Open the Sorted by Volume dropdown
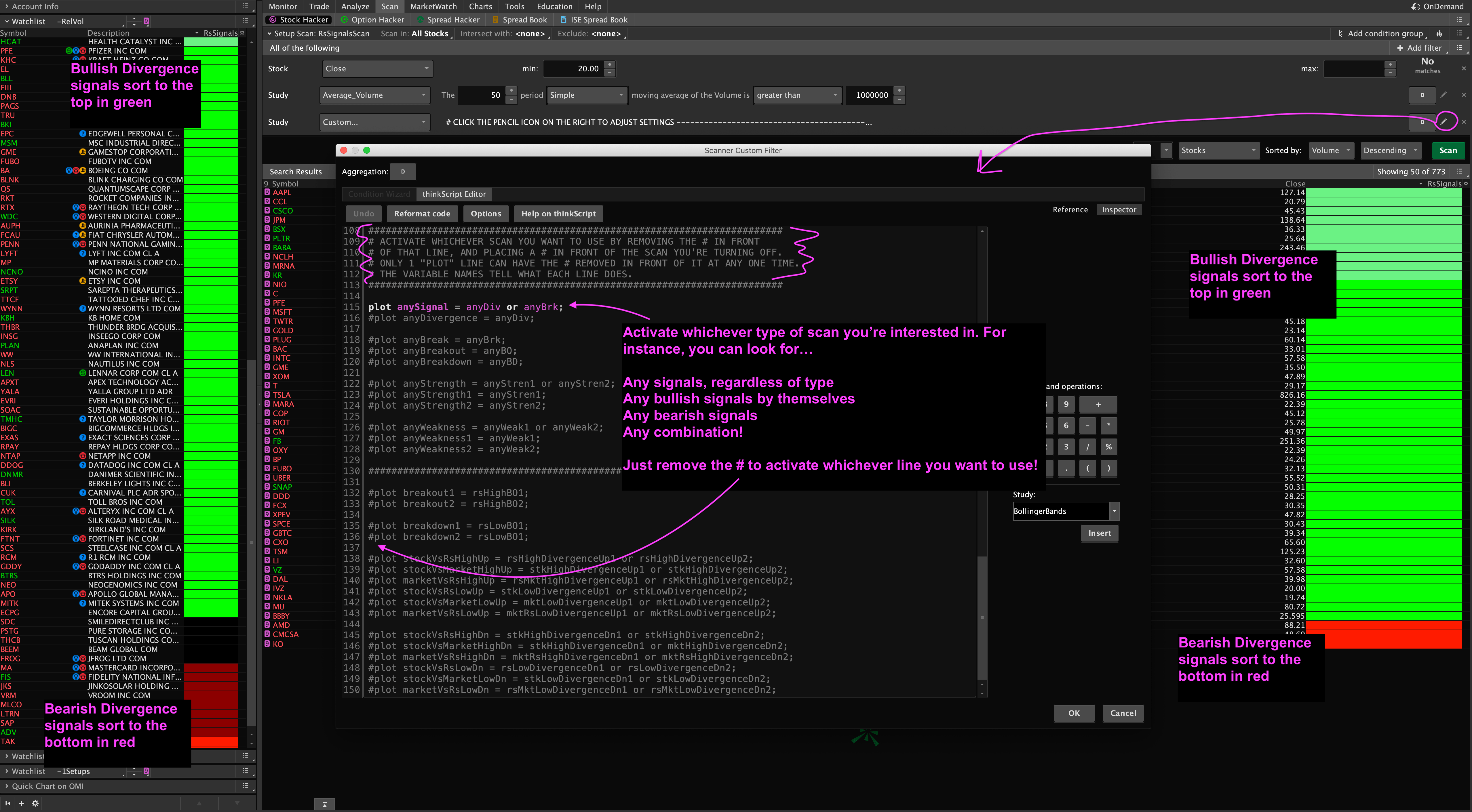The height and width of the screenshot is (812, 1472). 1331,150
